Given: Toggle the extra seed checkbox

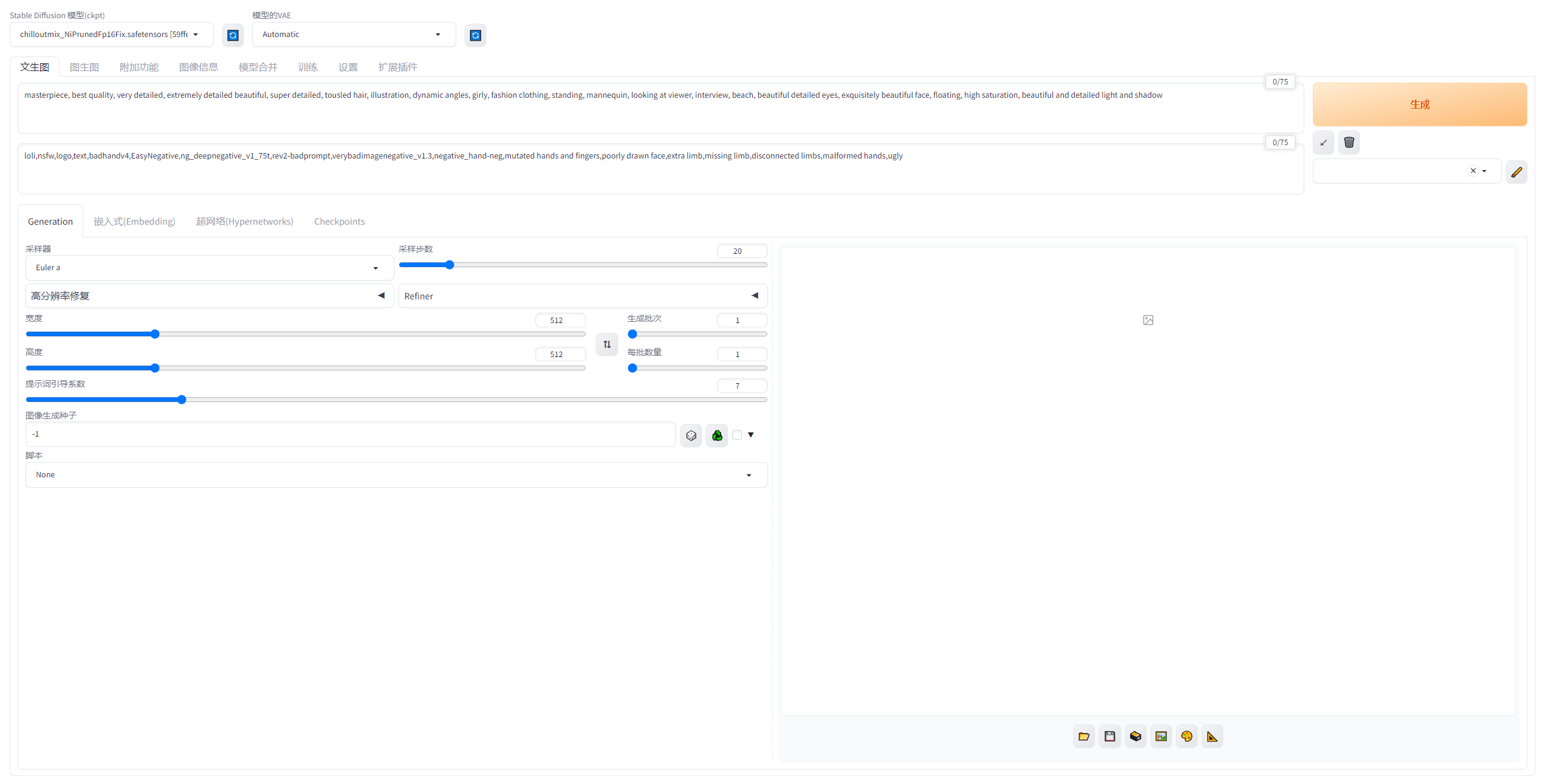Looking at the screenshot, I should click(x=737, y=435).
